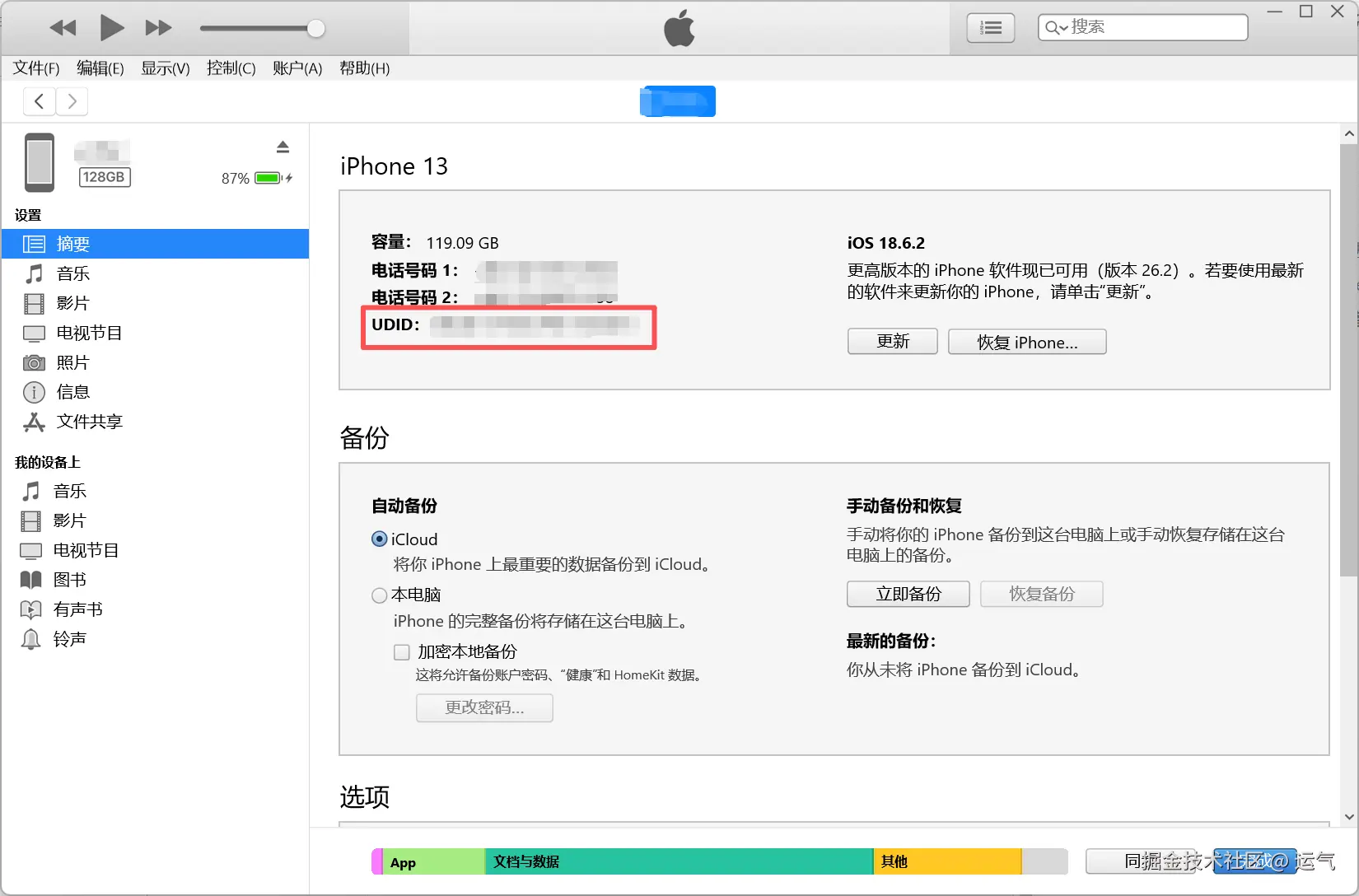Open the 控制(C) menu
1359x896 pixels.
(x=231, y=68)
